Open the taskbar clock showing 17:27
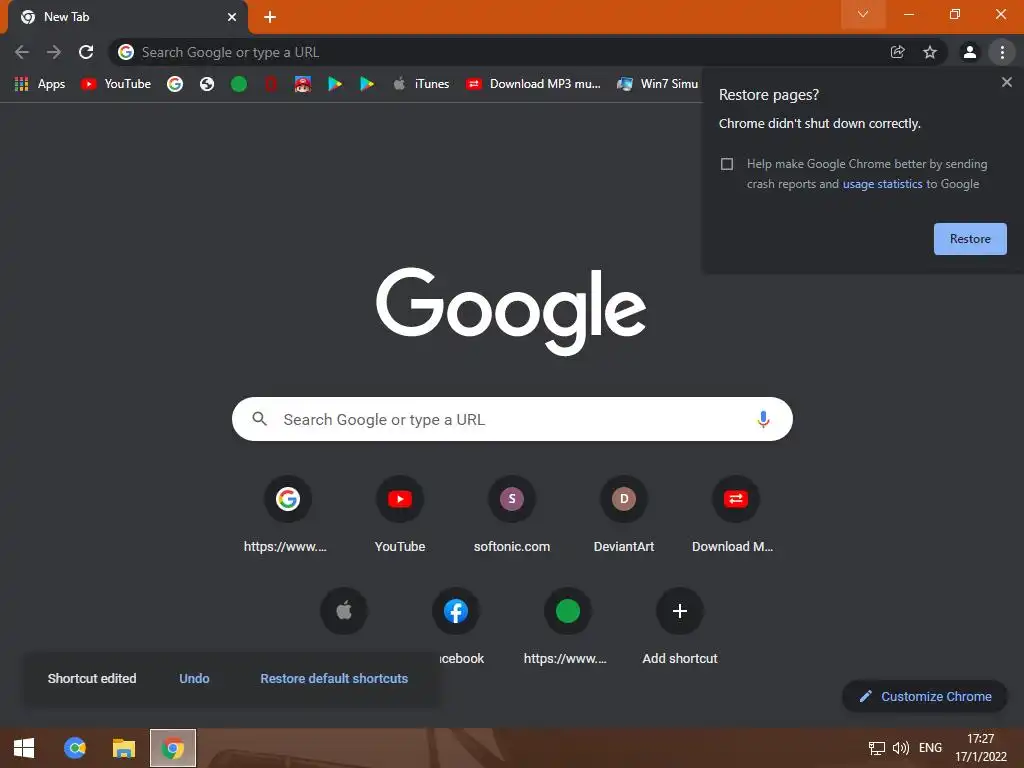 click(x=981, y=748)
